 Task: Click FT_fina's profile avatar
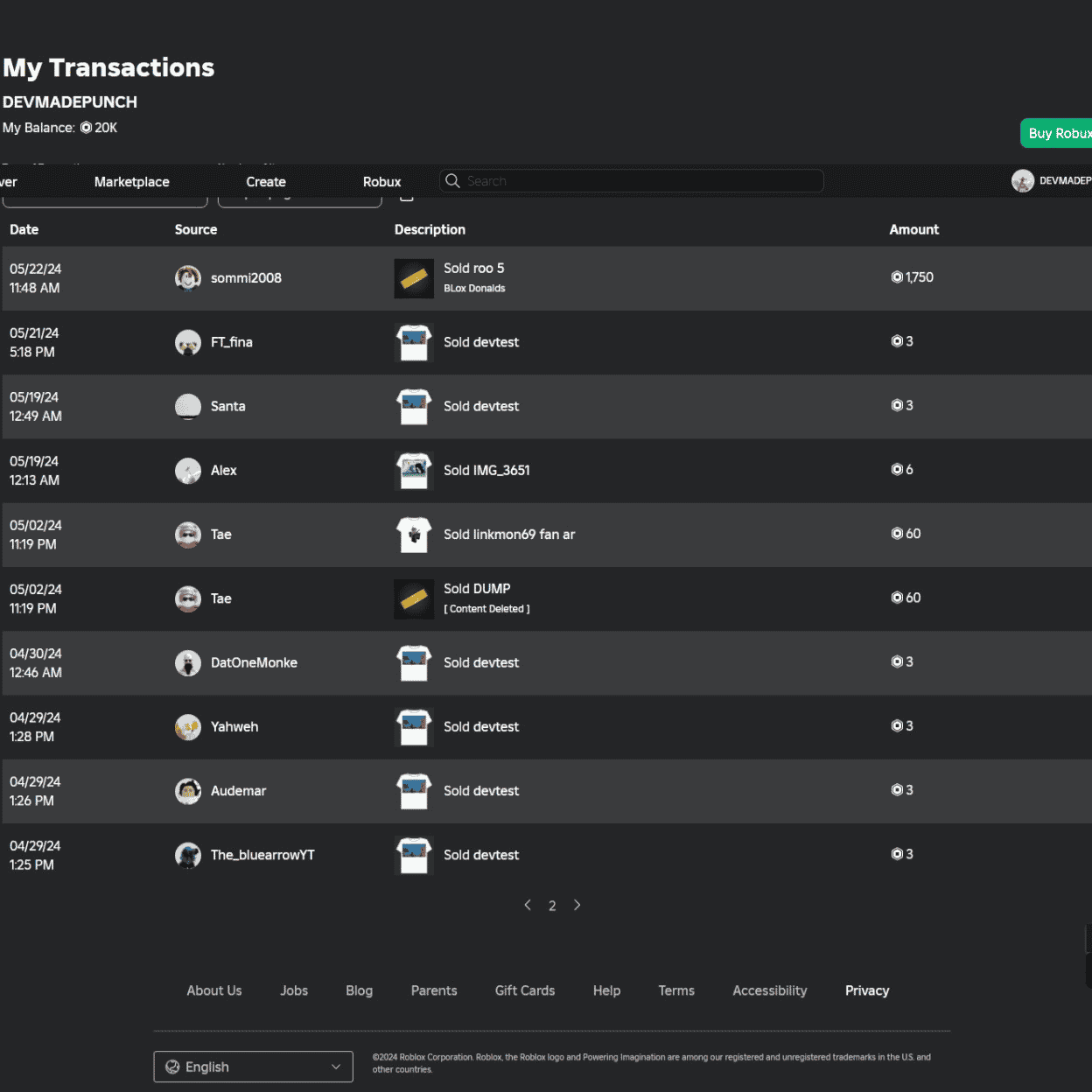188,342
